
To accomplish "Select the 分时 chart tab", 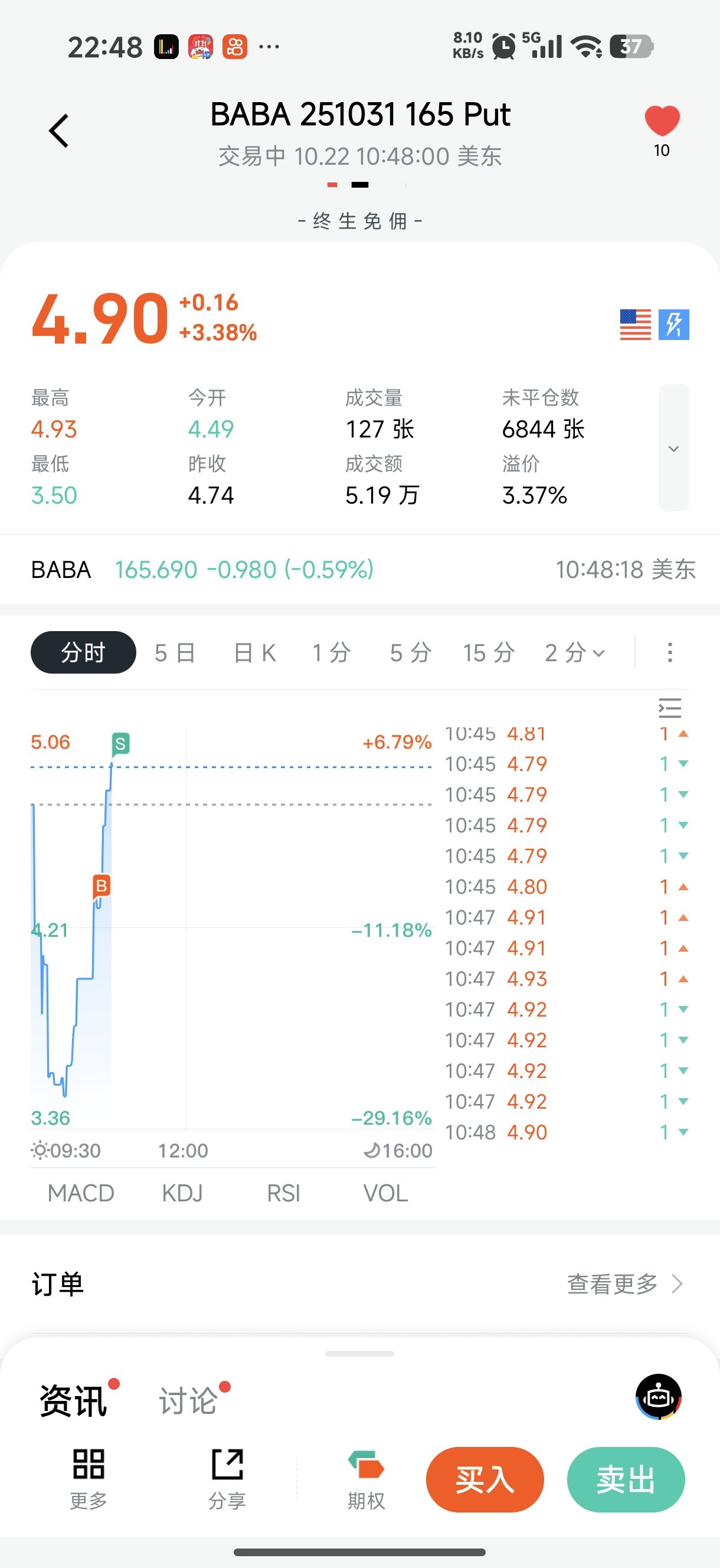I will (83, 652).
